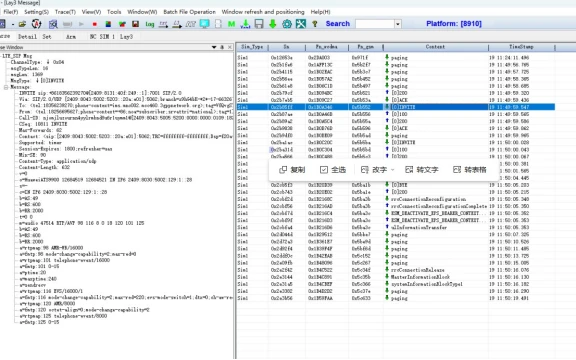
Task: Pin the left window panel
Action: coord(222,47)
